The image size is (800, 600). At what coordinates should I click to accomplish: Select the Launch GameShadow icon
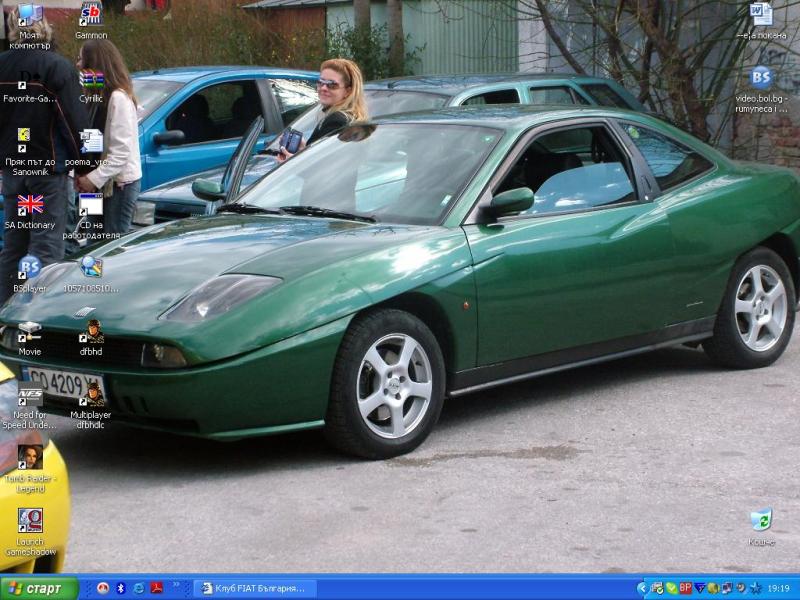[30, 521]
